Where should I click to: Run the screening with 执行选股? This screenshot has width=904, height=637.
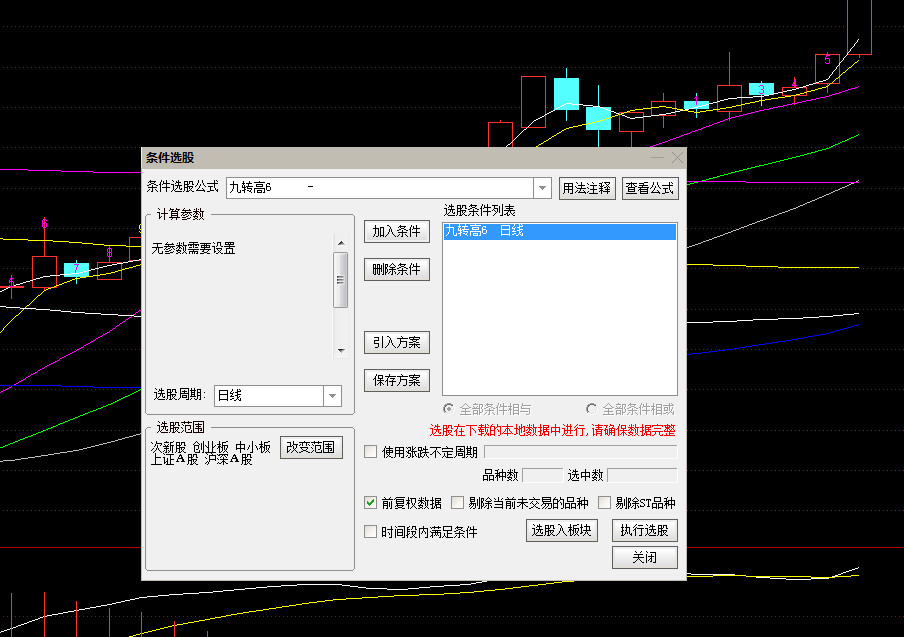click(x=645, y=530)
